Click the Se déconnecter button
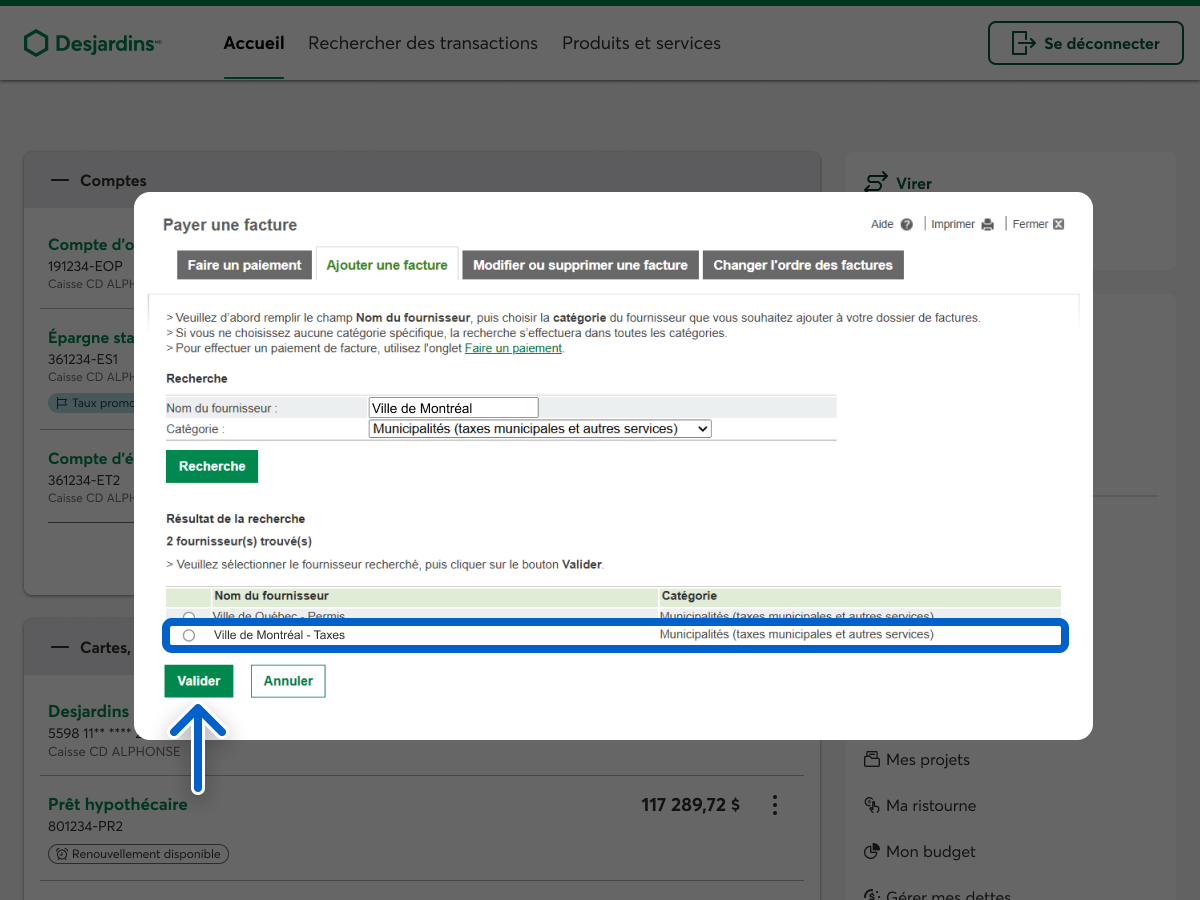The height and width of the screenshot is (900, 1200). (1086, 43)
